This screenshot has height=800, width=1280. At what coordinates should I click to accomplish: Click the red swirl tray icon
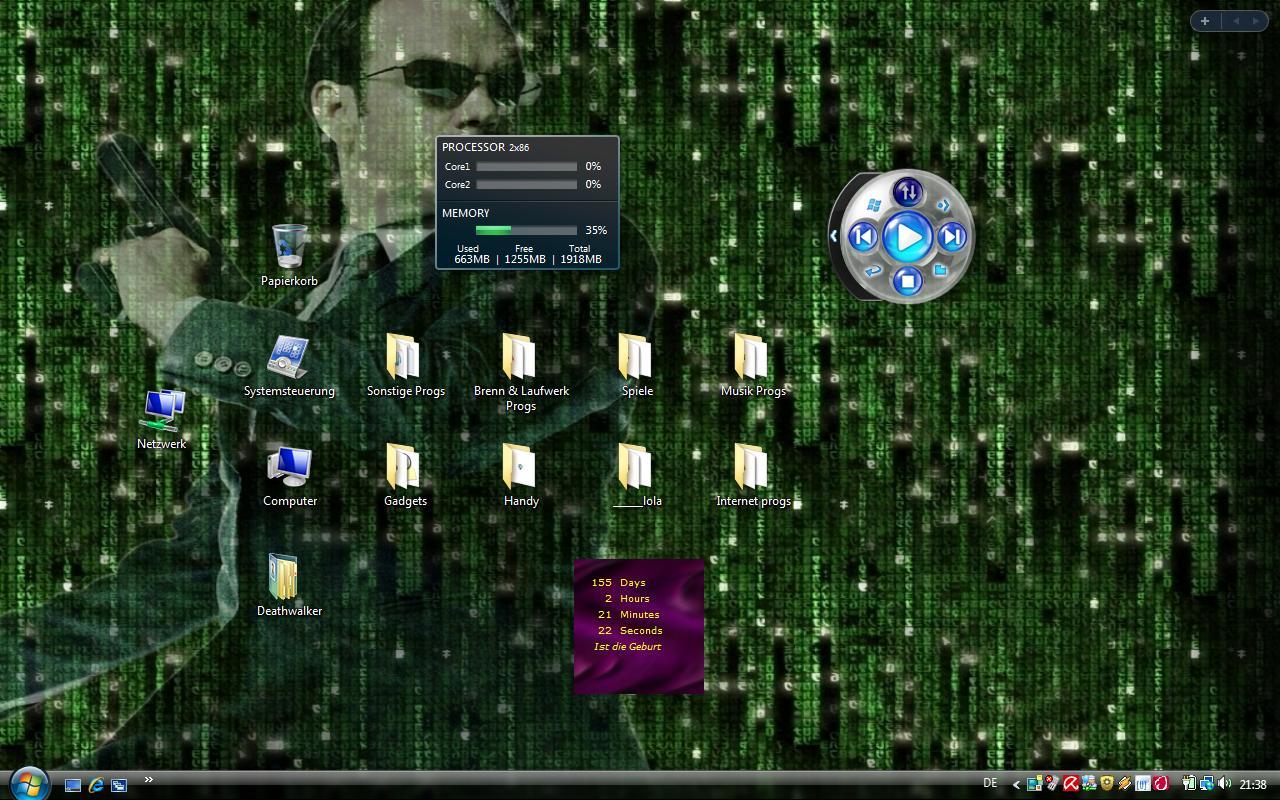click(1161, 784)
